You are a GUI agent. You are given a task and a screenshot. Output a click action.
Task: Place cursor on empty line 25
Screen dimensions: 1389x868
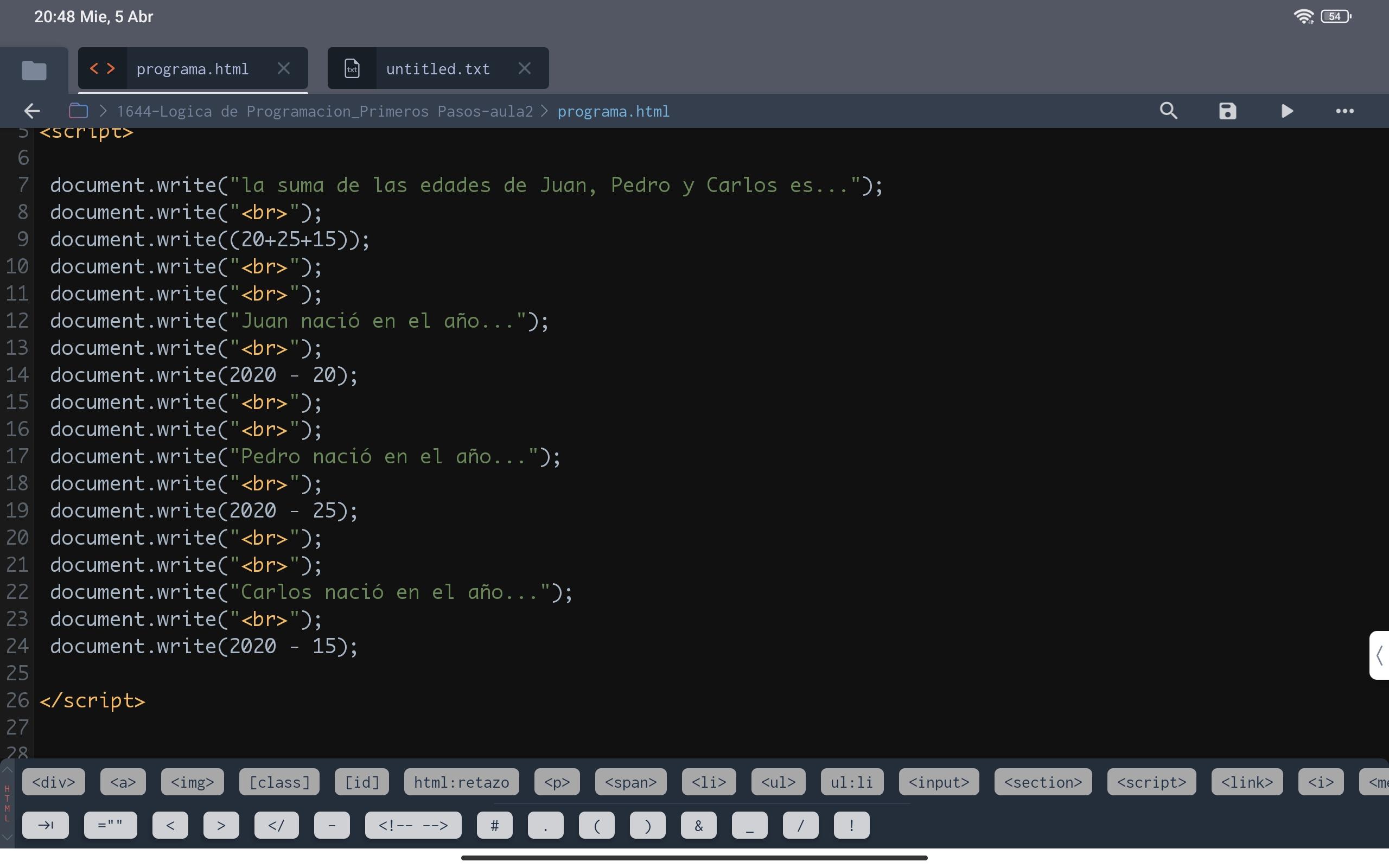[x=711, y=673]
